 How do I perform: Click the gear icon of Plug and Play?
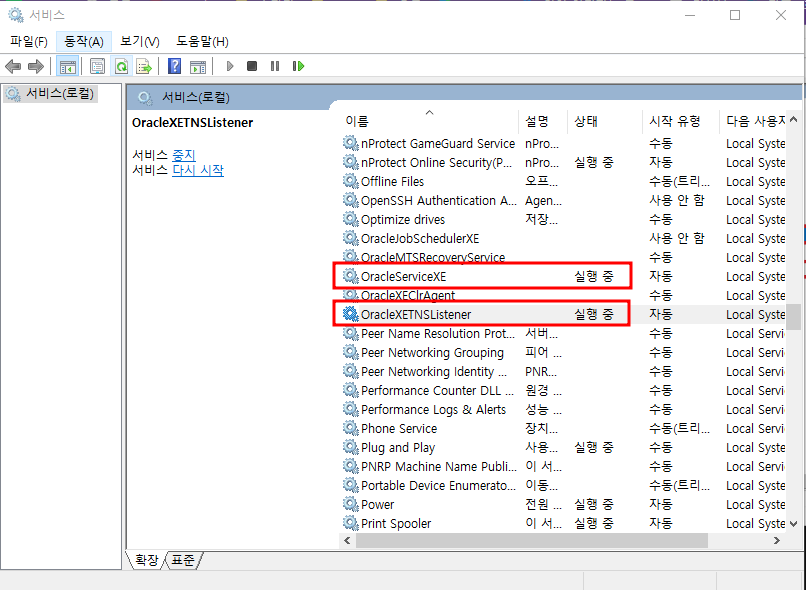point(351,447)
